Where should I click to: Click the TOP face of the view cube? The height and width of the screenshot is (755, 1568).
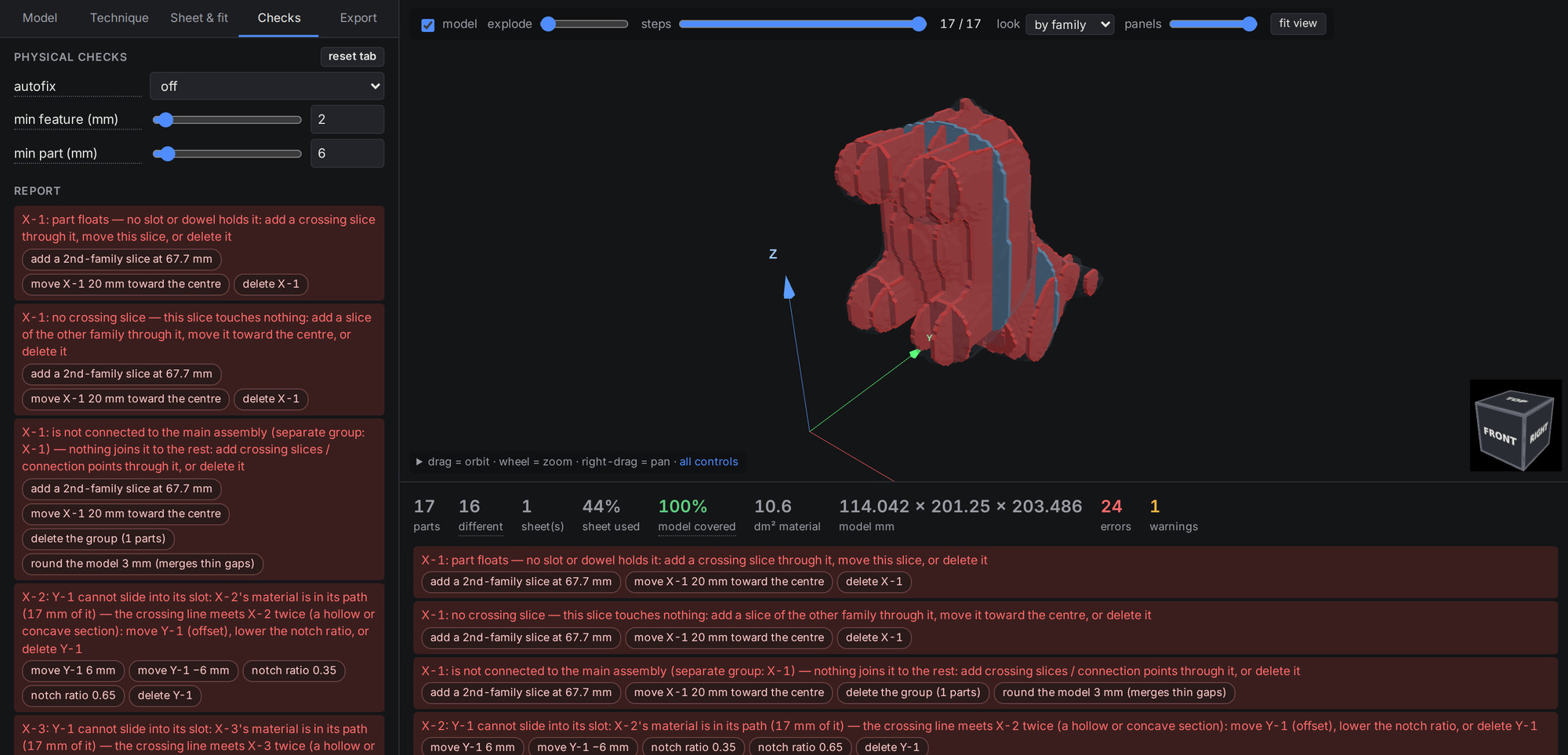[x=1515, y=399]
